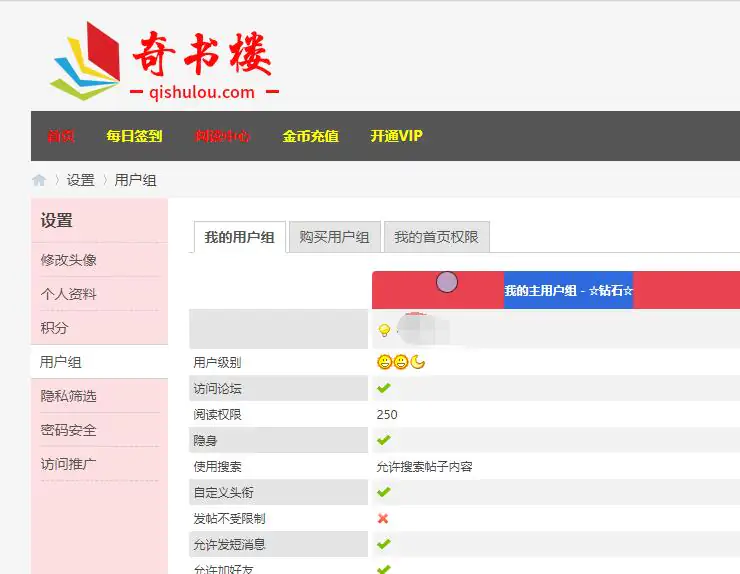Click the 阅读权限 row label

[218, 414]
